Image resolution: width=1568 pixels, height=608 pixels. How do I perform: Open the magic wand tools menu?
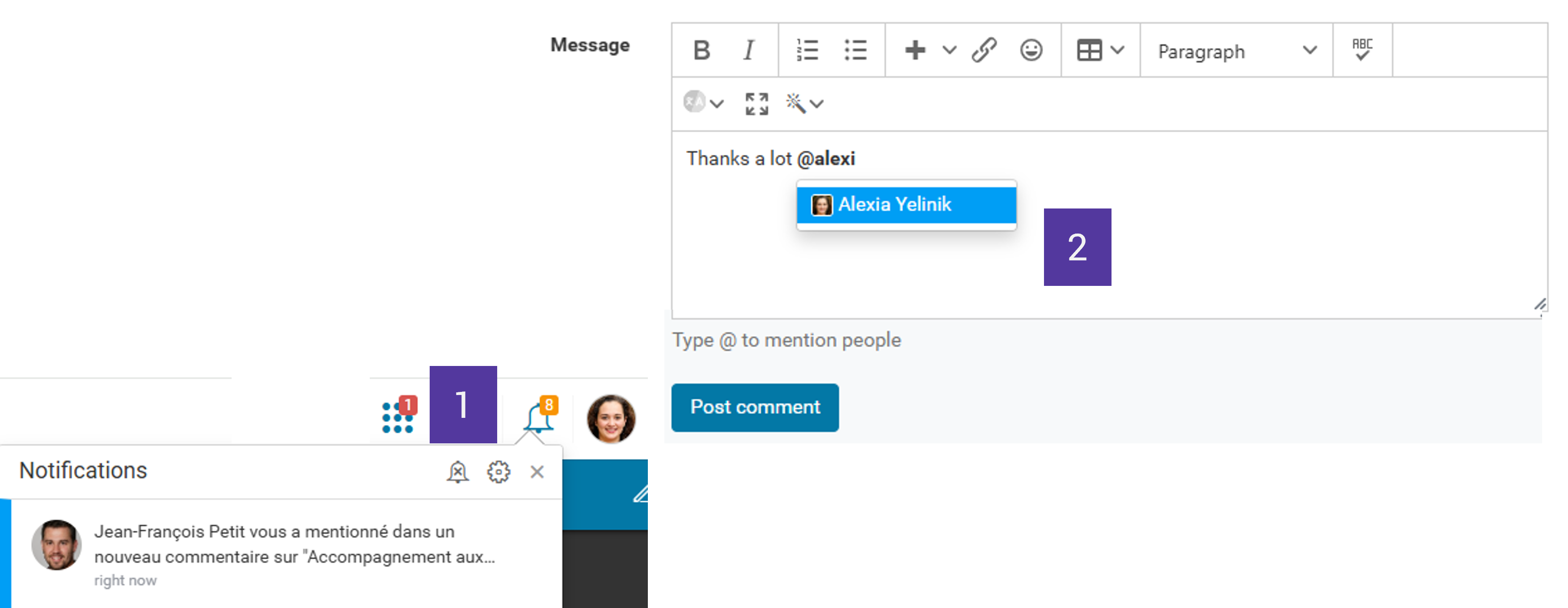804,103
